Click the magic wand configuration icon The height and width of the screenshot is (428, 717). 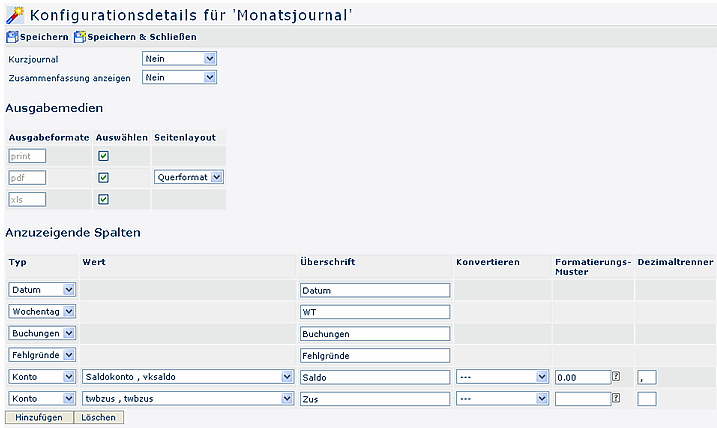tap(15, 15)
